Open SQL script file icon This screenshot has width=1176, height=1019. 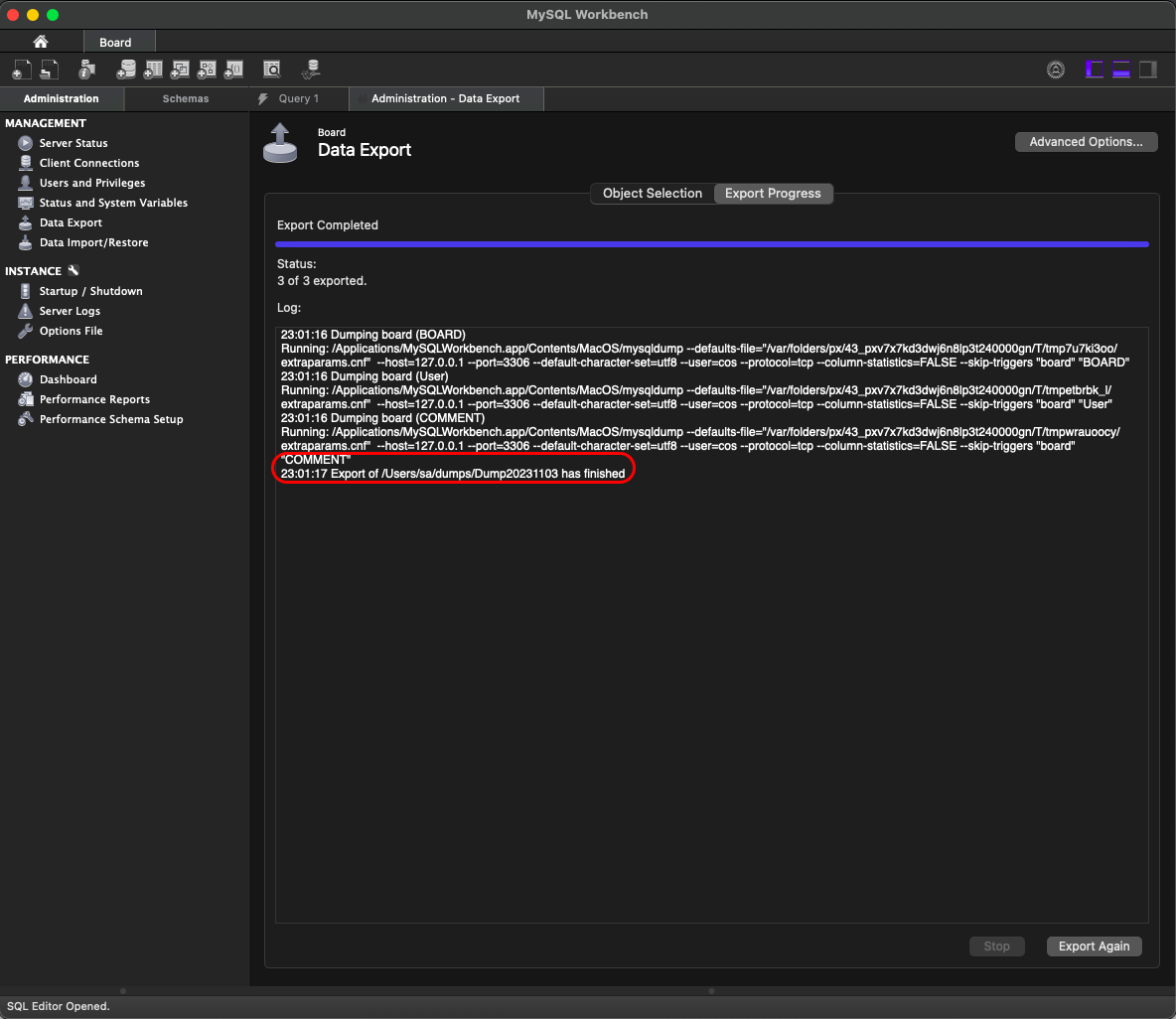(50, 70)
